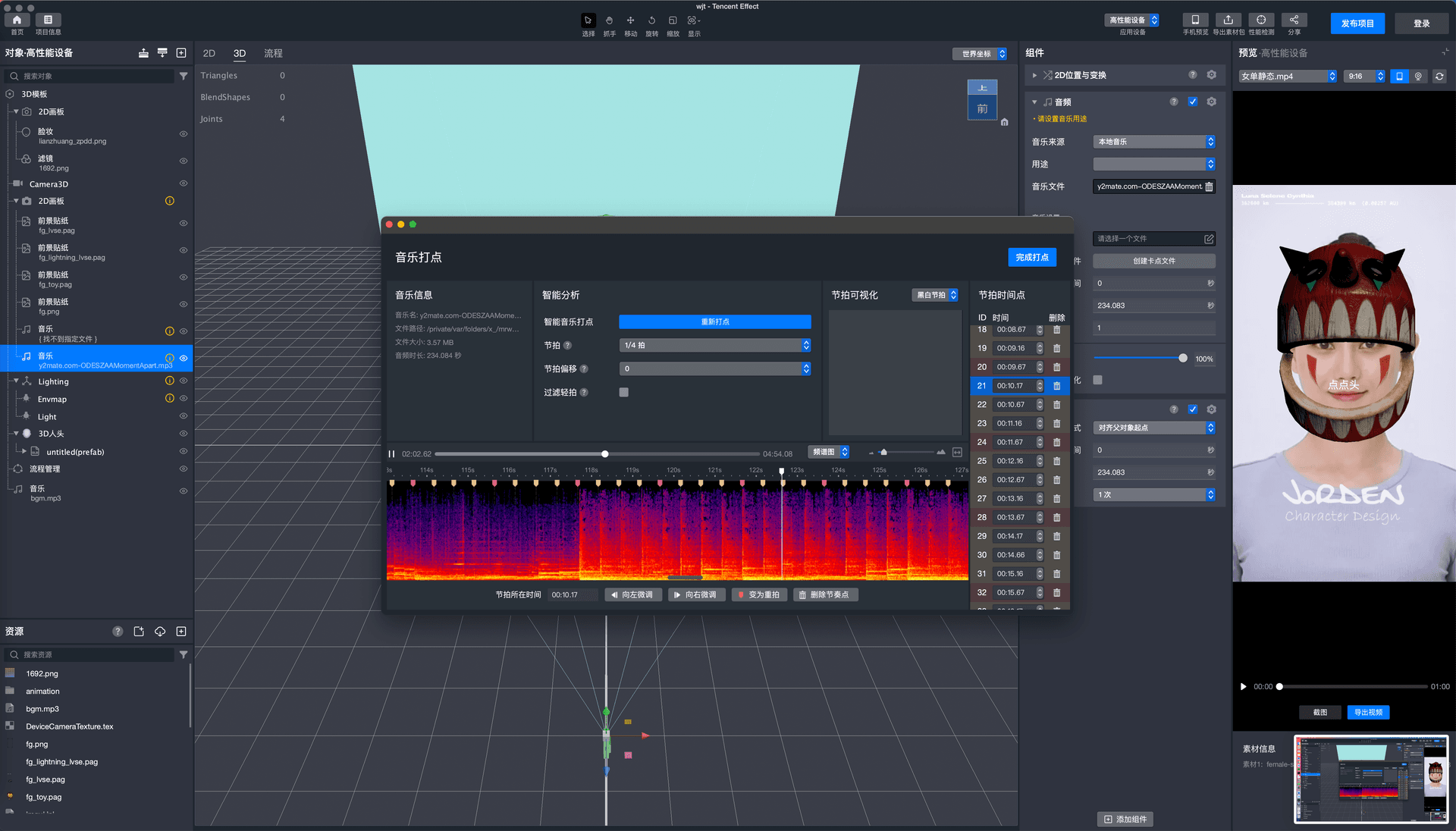Click filter icon beside object search

tap(183, 76)
